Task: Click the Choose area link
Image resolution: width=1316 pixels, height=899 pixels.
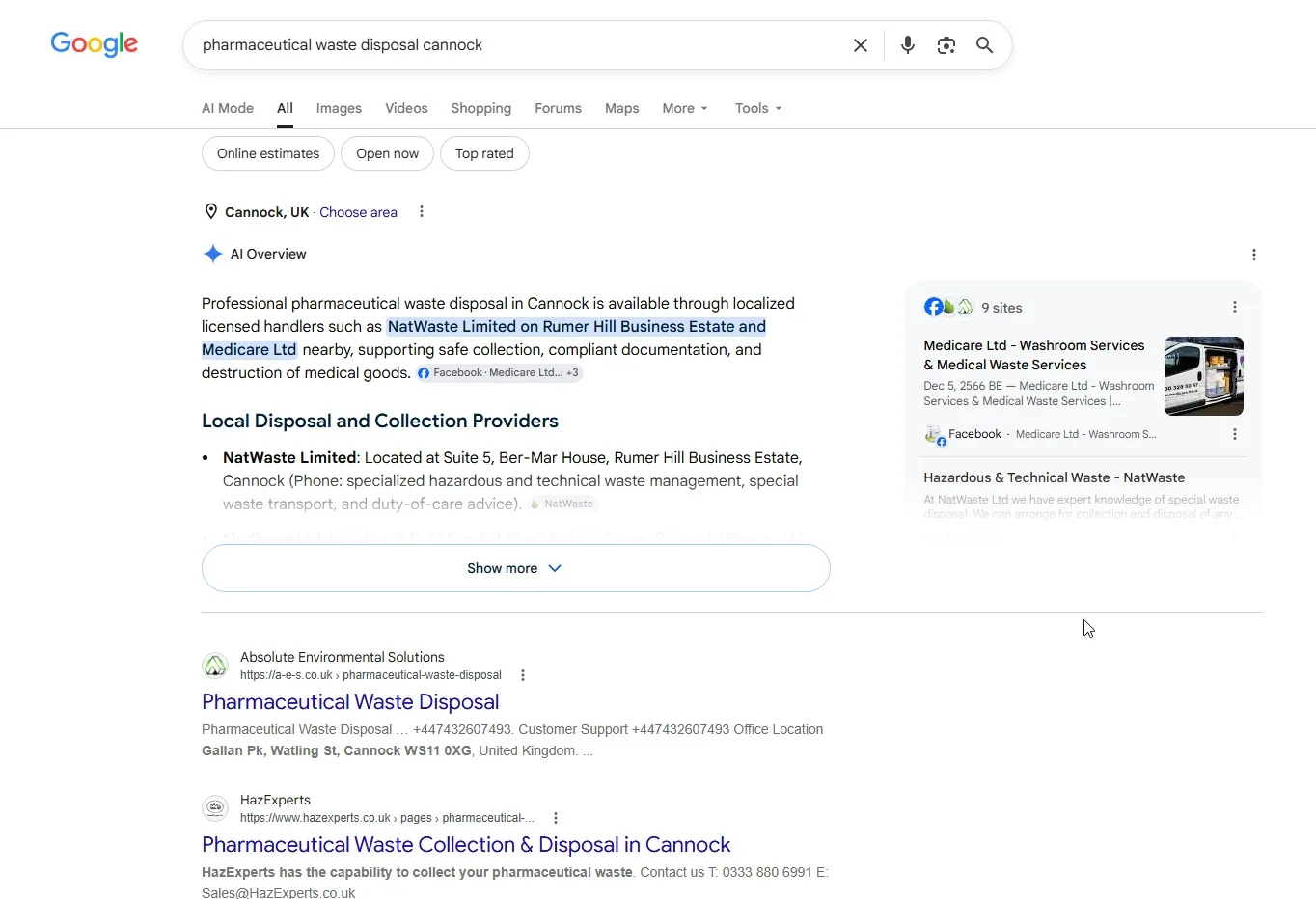Action: (x=358, y=212)
